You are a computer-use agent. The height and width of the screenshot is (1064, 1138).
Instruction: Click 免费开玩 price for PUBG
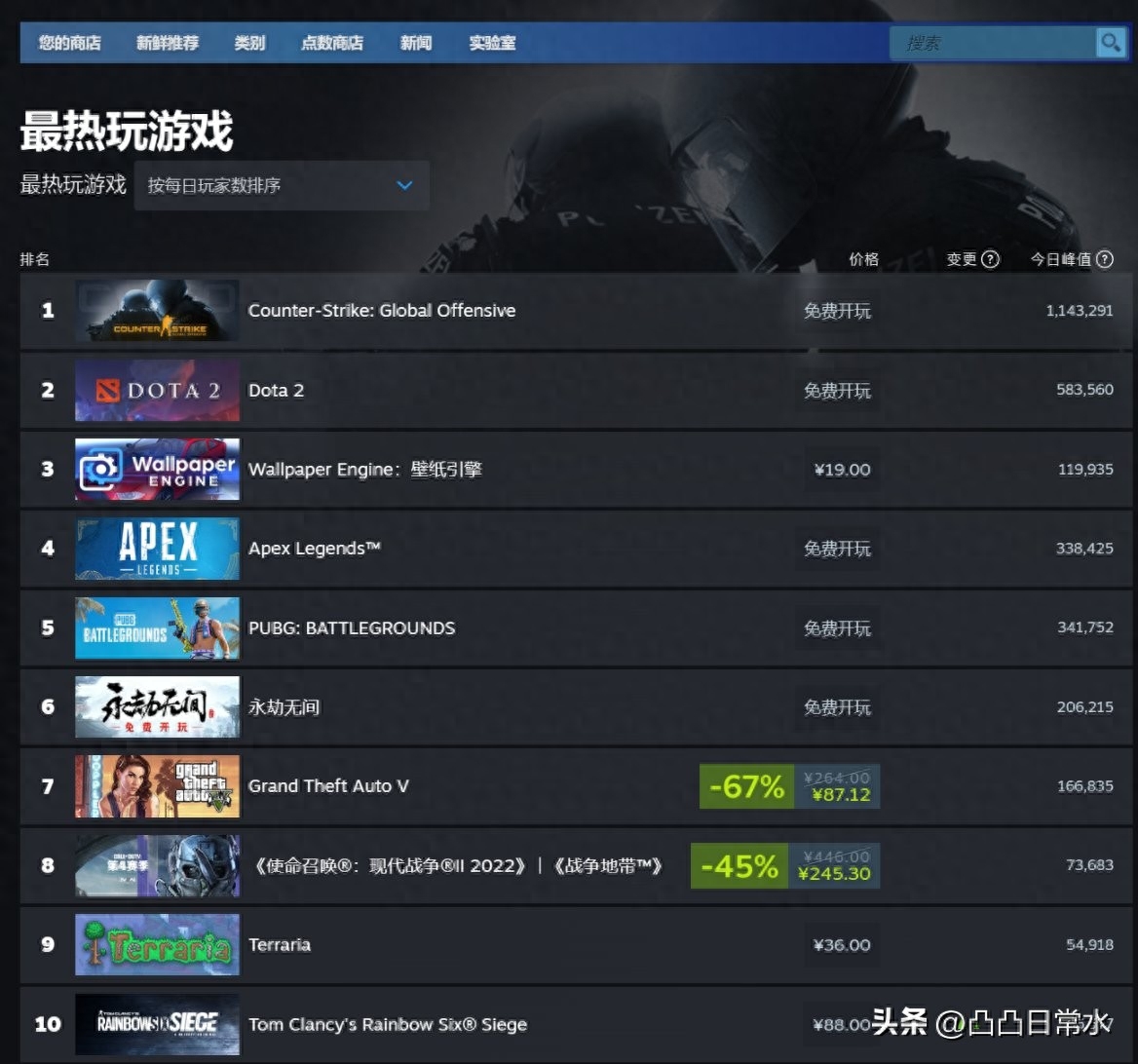point(837,628)
